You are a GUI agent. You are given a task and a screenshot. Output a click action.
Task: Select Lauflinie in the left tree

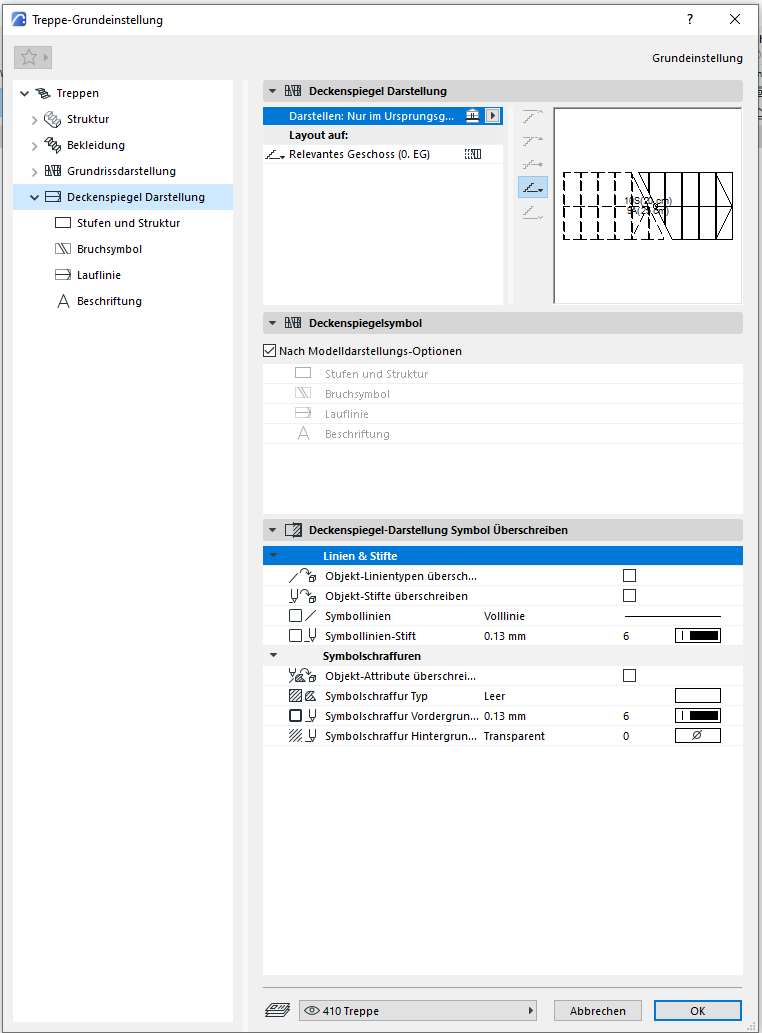pos(99,275)
